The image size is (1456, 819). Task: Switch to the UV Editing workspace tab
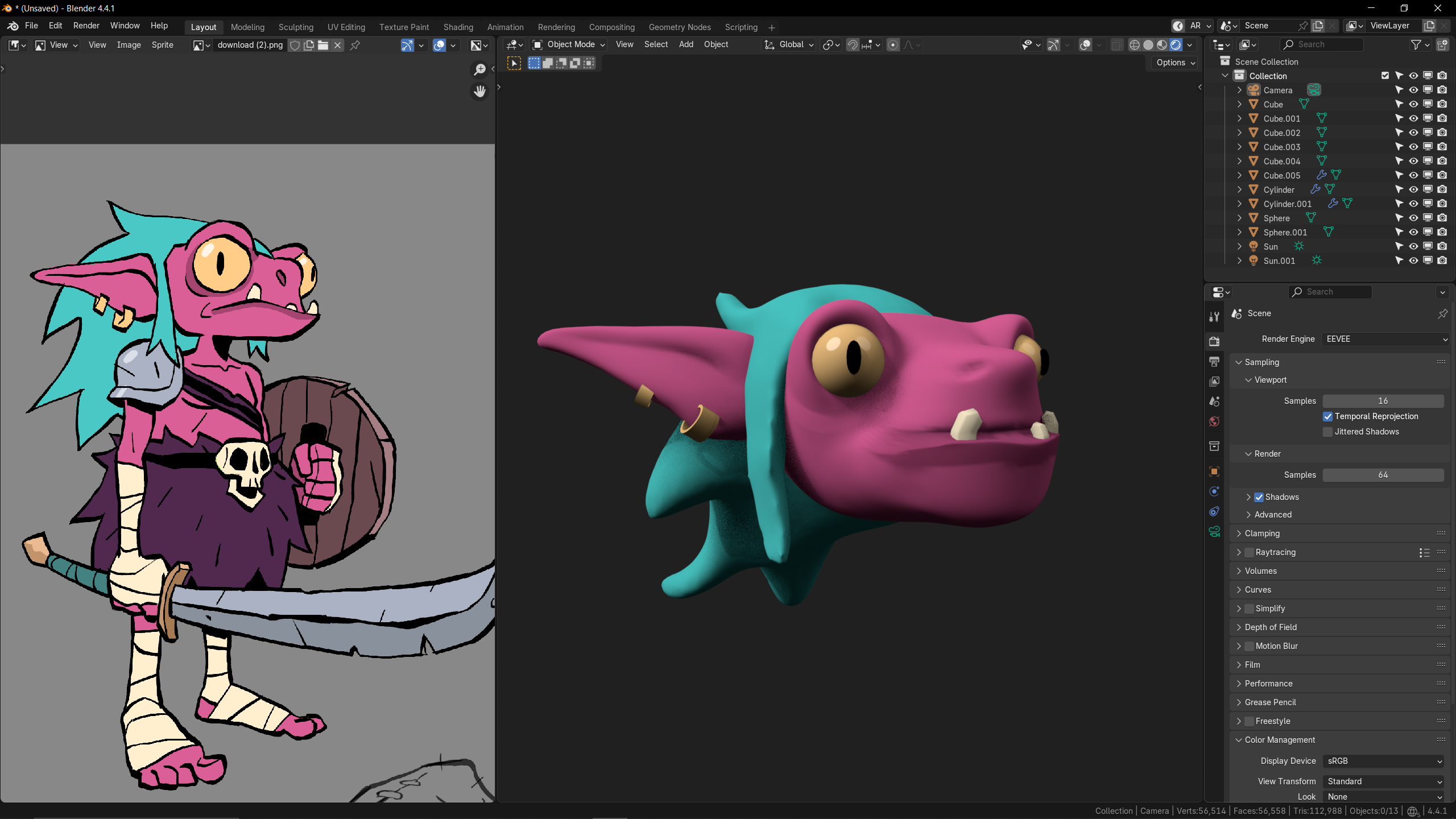[346, 27]
